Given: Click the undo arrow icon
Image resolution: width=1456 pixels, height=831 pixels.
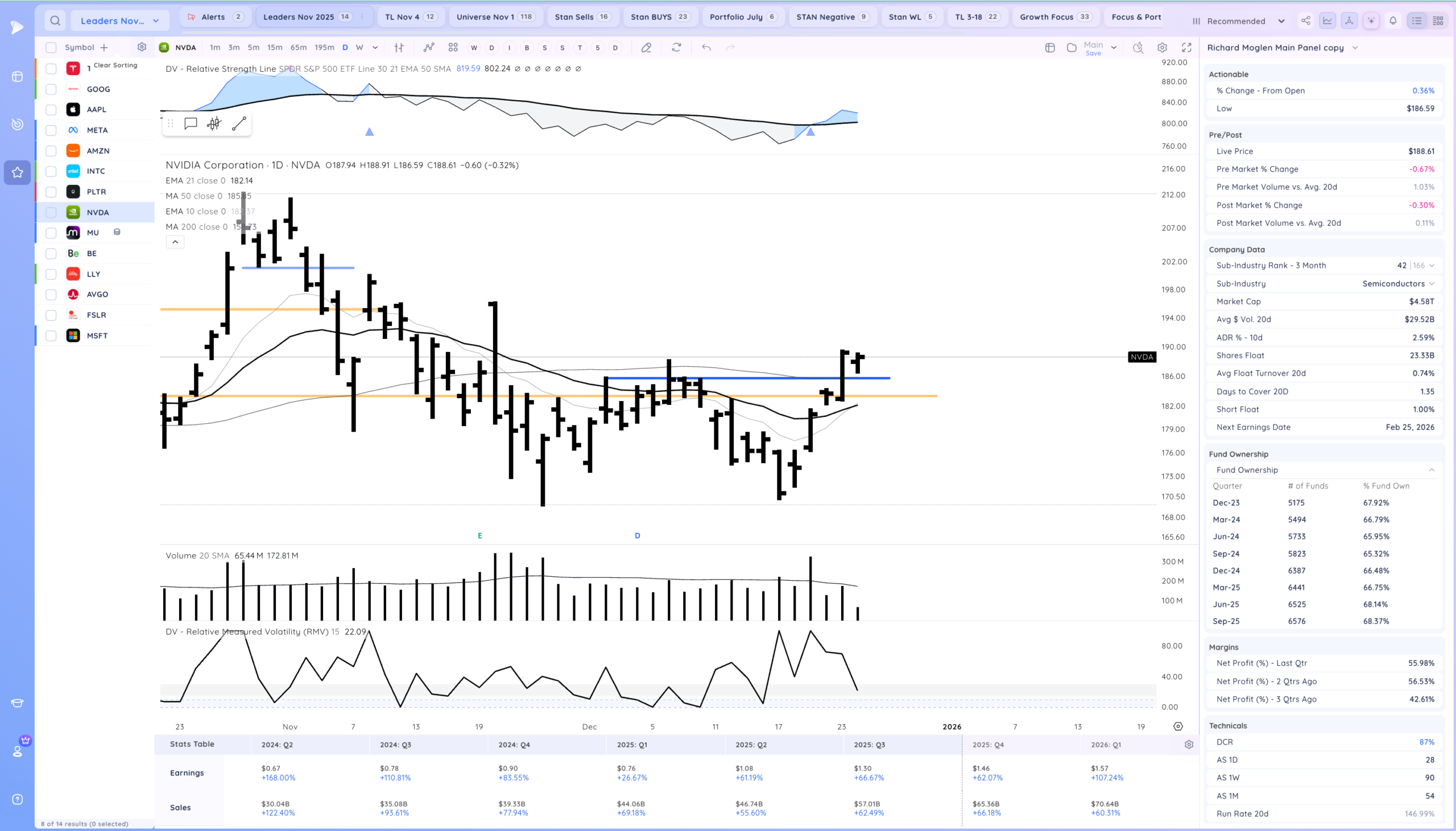Looking at the screenshot, I should pyautogui.click(x=706, y=47).
